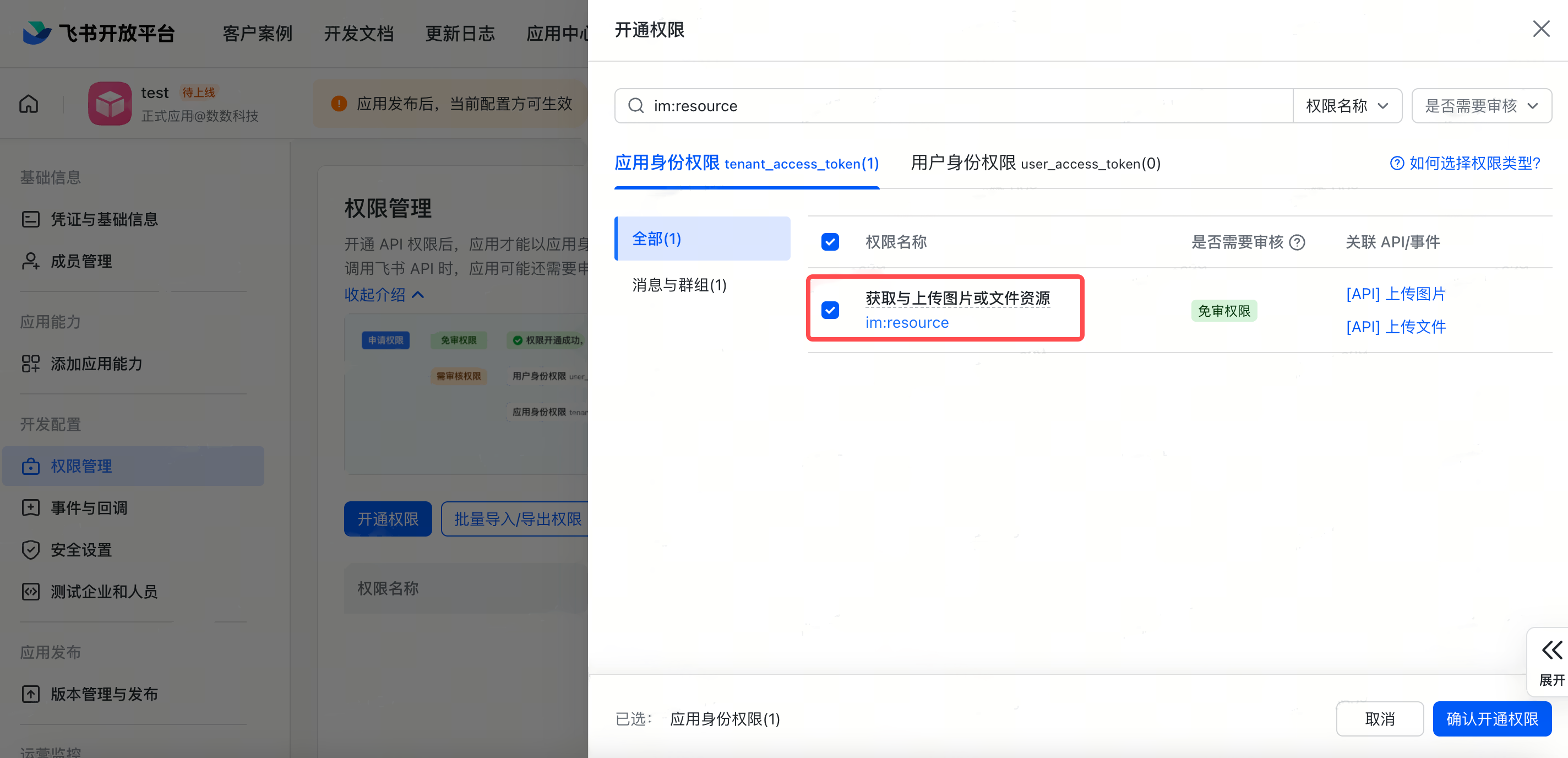Open 如何选择权限类型? help link

1474,163
